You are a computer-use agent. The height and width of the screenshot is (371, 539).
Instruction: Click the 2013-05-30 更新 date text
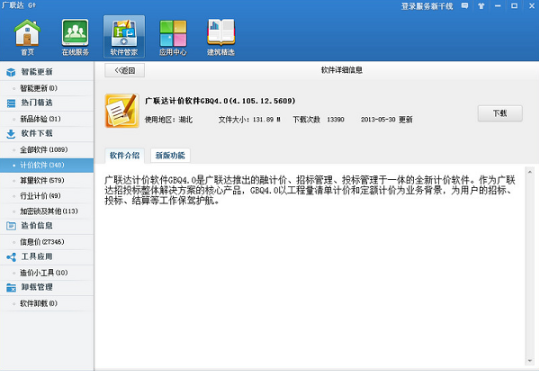(386, 120)
